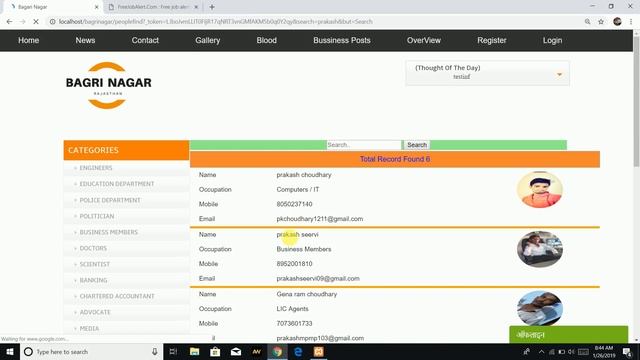Image resolution: width=640 pixels, height=360 pixels.
Task: Close the FreeJobAlert tab
Action: (x=196, y=7)
